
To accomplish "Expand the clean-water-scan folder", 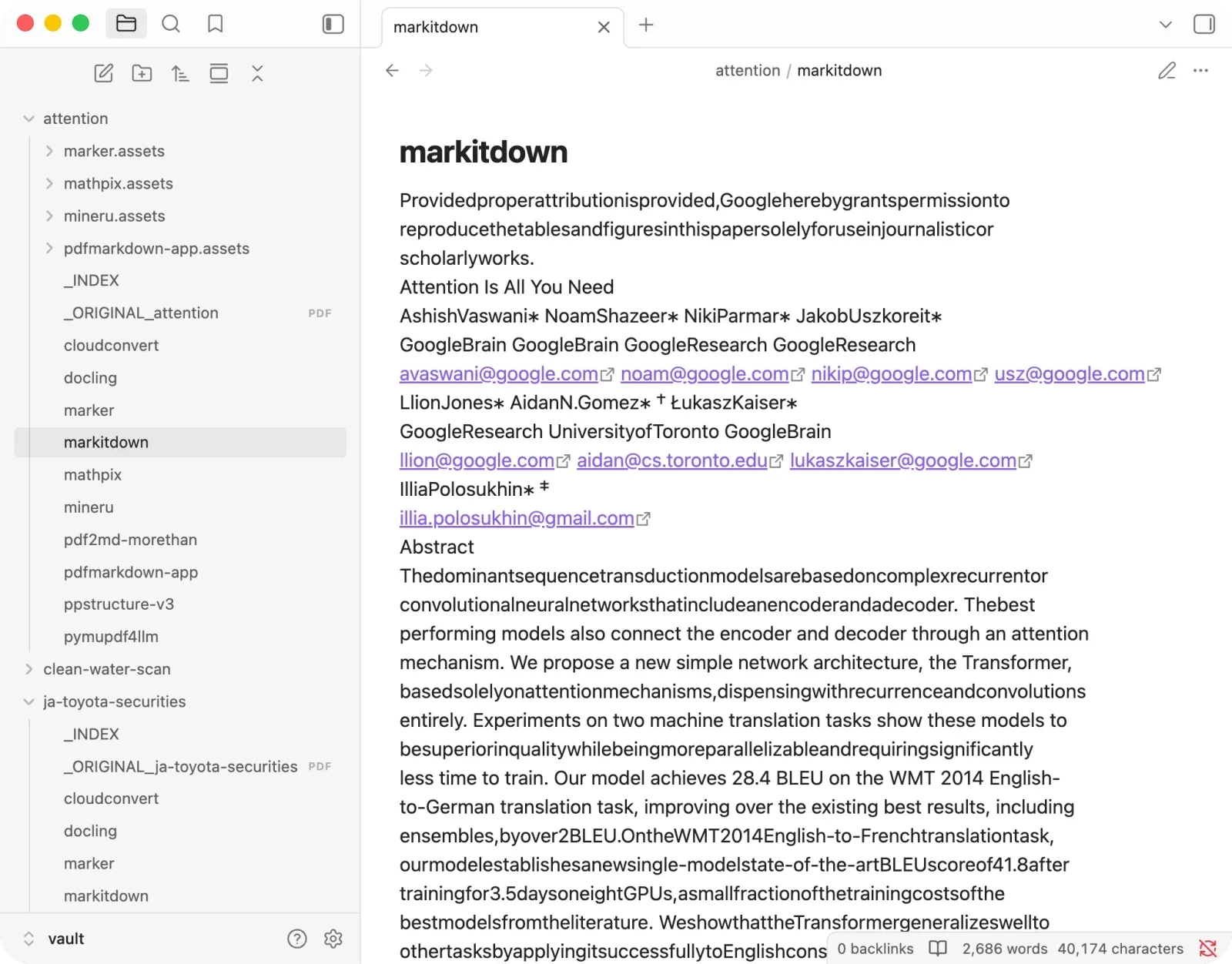I will coord(28,669).
